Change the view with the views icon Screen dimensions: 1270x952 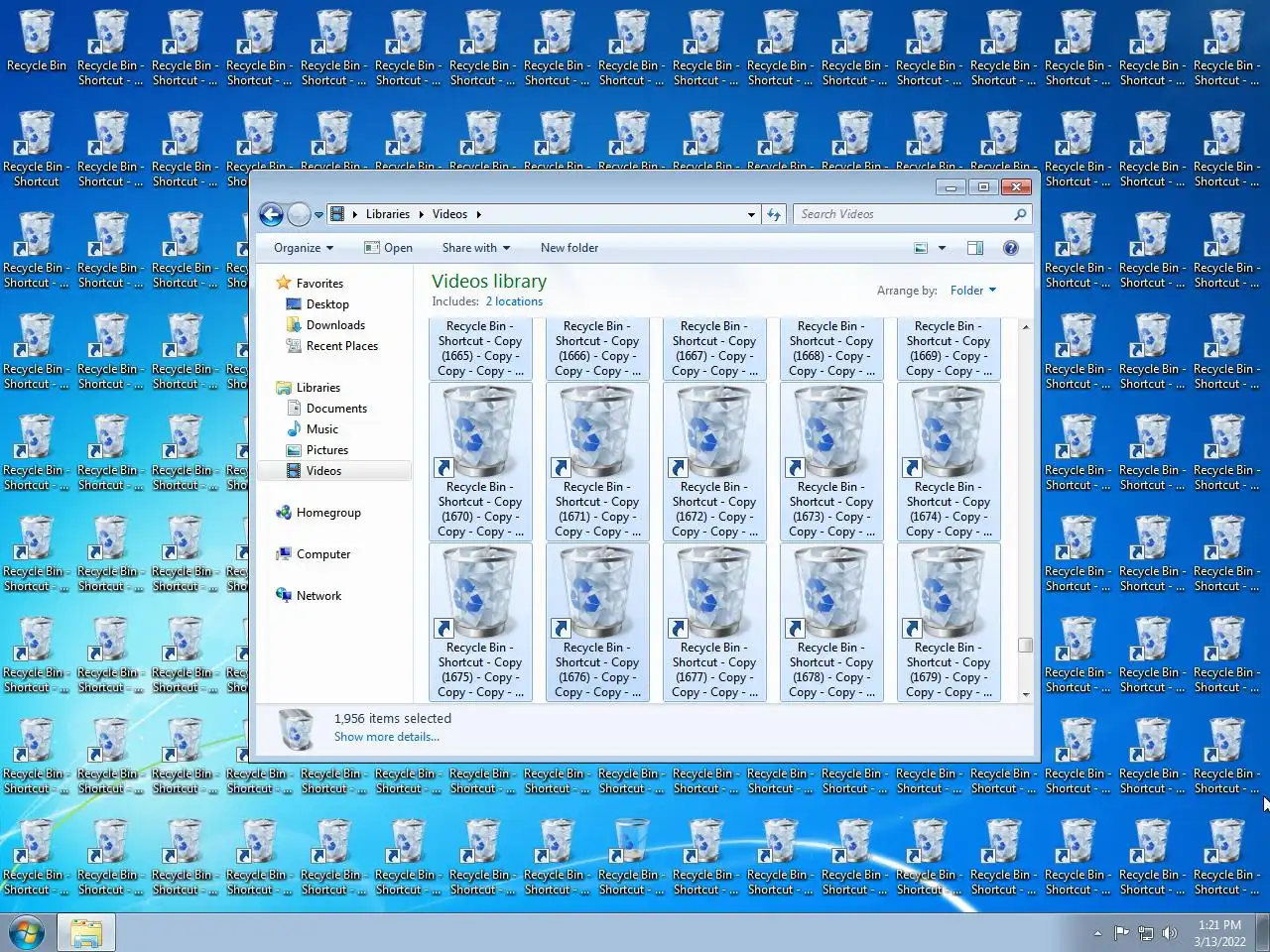[x=921, y=248]
